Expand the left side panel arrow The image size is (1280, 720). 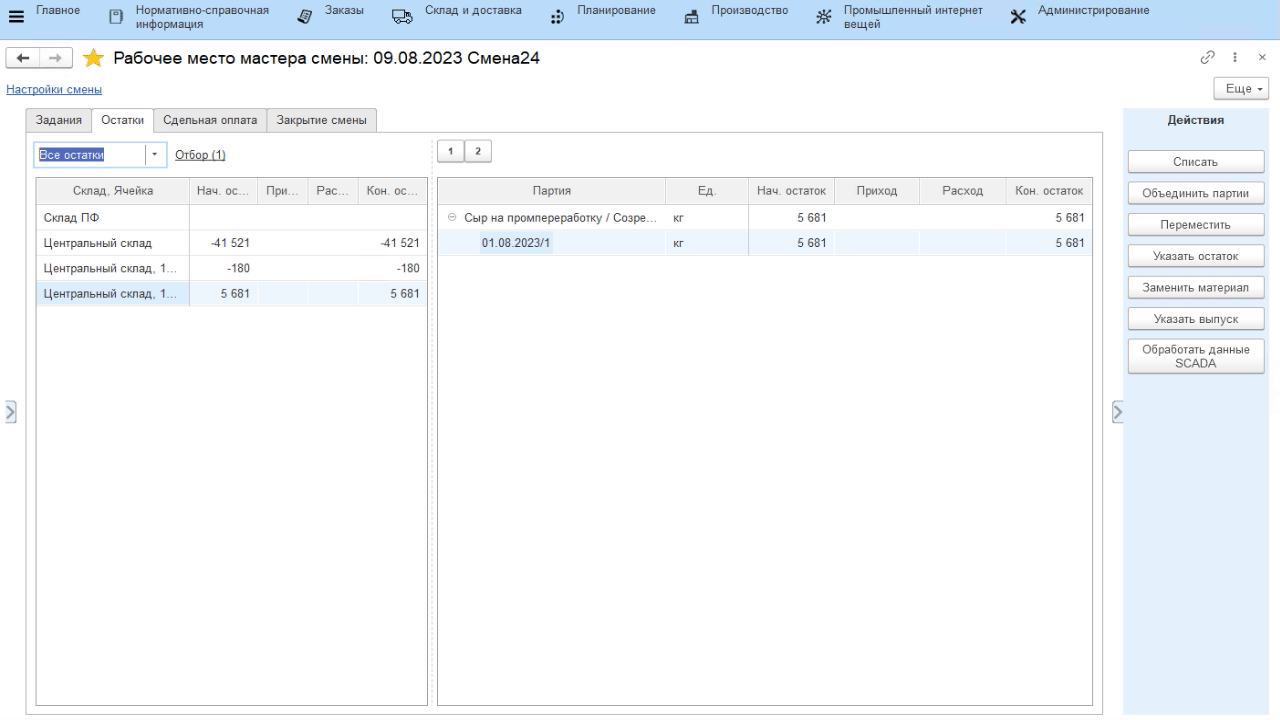11,411
